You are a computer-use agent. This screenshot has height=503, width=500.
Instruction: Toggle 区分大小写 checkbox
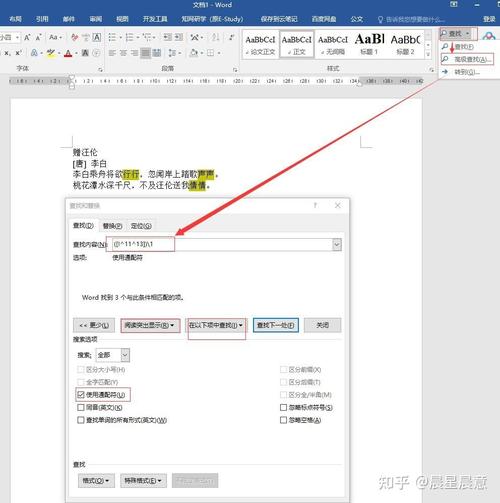point(81,370)
